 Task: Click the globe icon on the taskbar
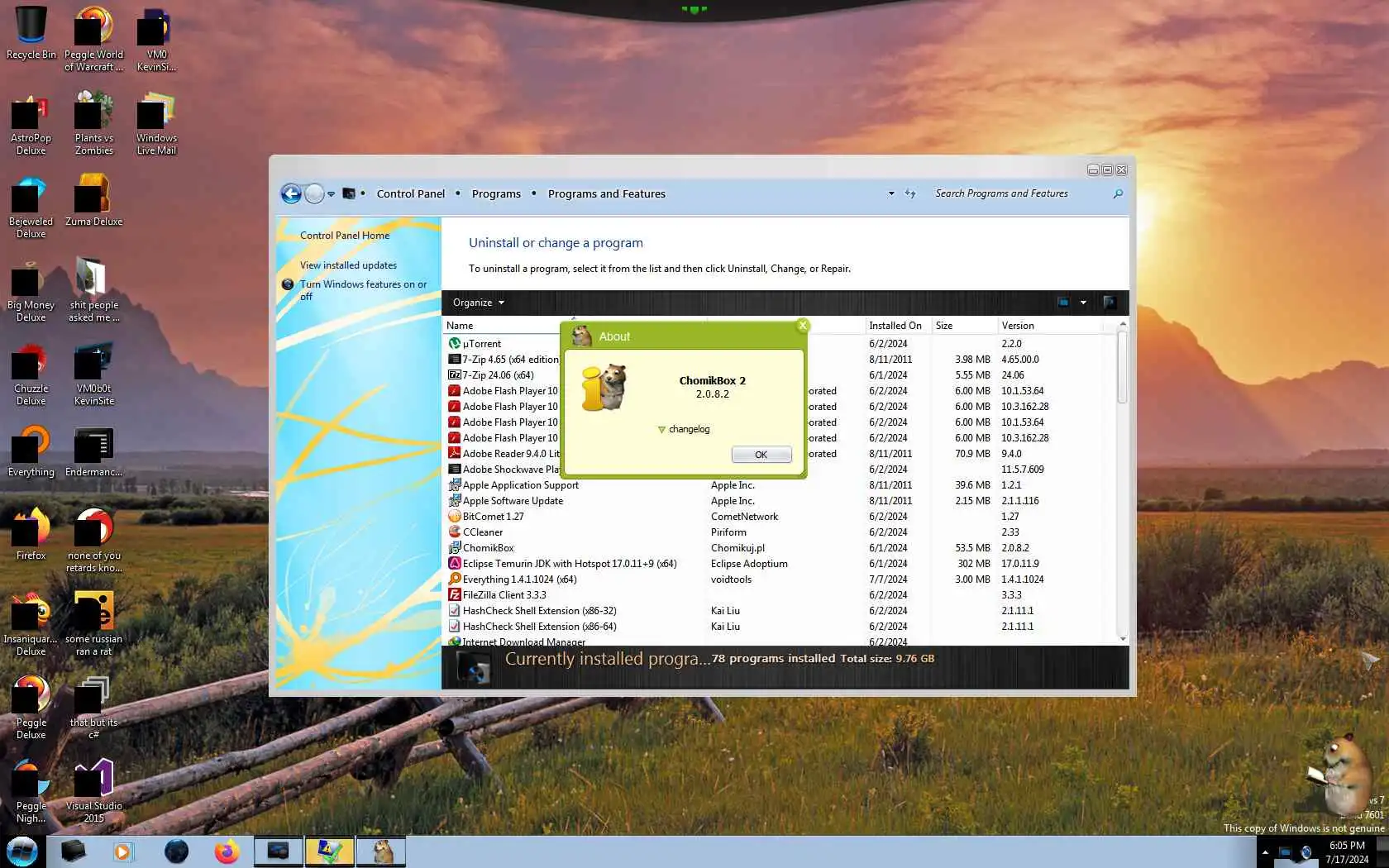pyautogui.click(x=176, y=851)
